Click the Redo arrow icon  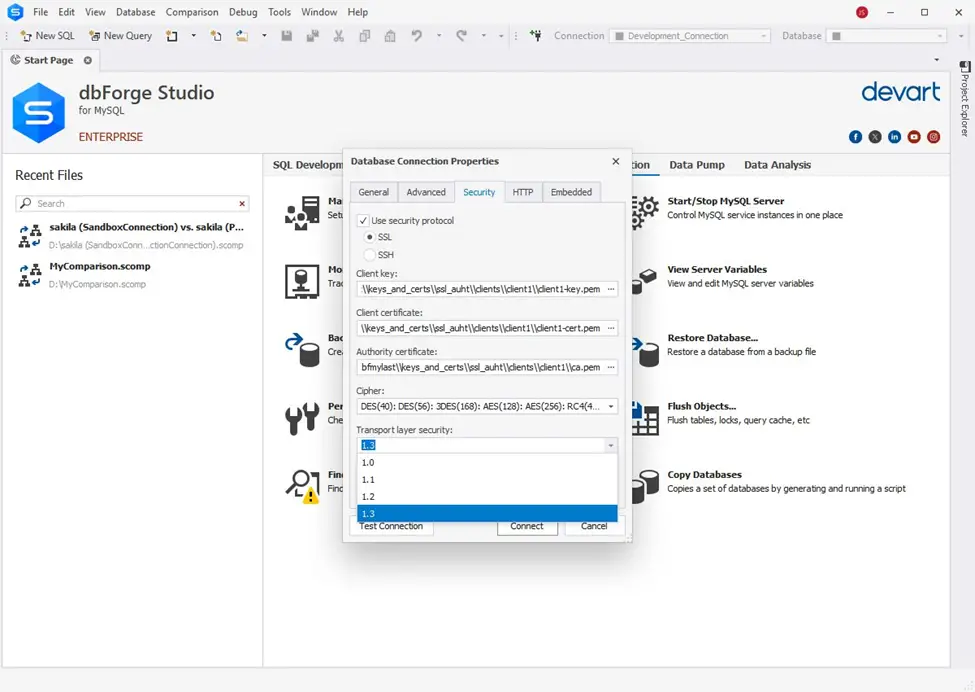click(x=461, y=36)
